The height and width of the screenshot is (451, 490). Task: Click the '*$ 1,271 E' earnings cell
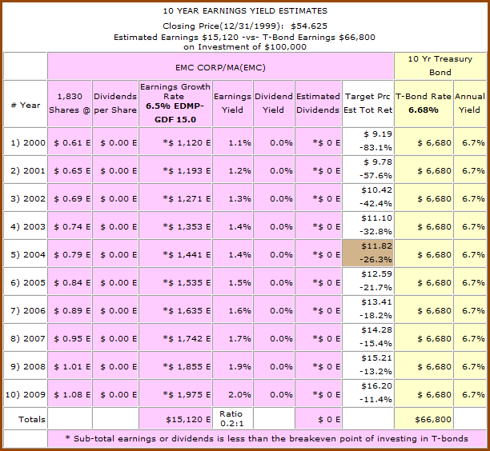tap(175, 197)
